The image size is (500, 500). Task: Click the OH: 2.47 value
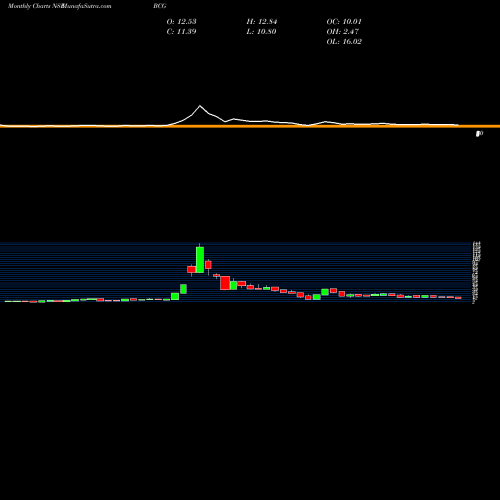point(343,32)
